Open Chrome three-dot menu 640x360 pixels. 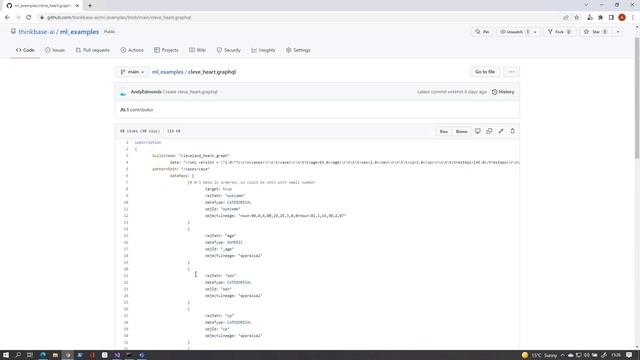click(633, 18)
